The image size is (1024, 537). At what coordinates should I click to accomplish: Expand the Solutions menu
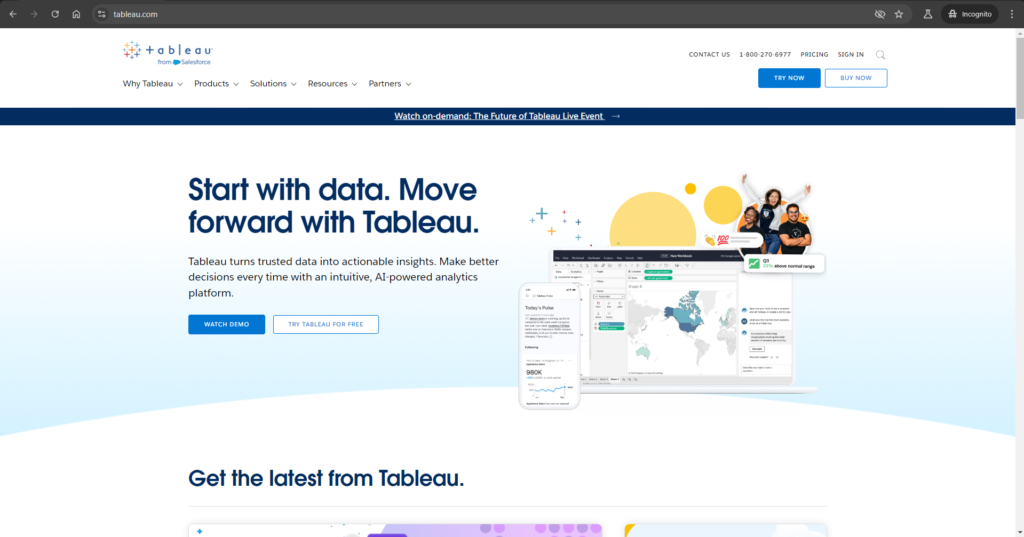(x=273, y=84)
